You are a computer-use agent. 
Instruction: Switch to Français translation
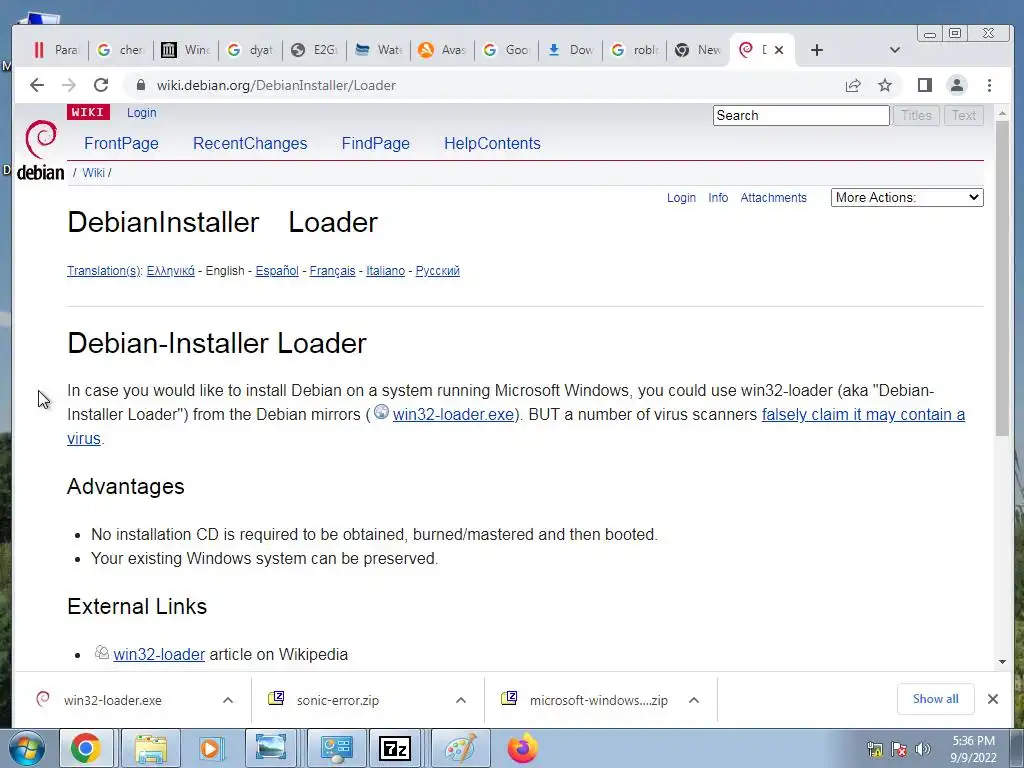[x=332, y=270]
